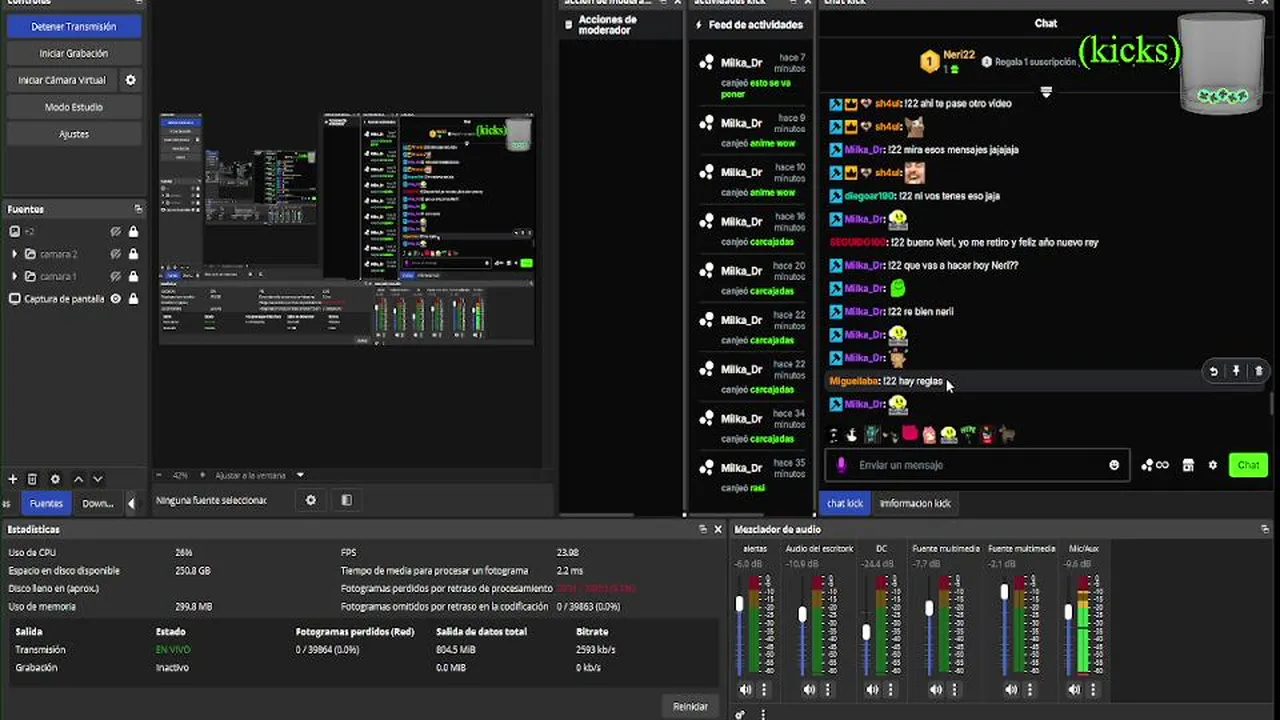This screenshot has width=1280, height=720.
Task: Start recording with Iniciar Grabación
Action: coord(74,53)
